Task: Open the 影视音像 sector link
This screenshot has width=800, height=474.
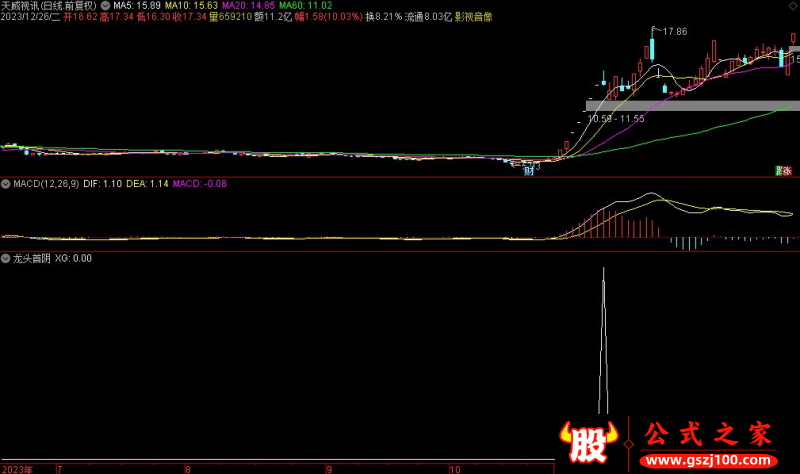Action: [x=473, y=17]
